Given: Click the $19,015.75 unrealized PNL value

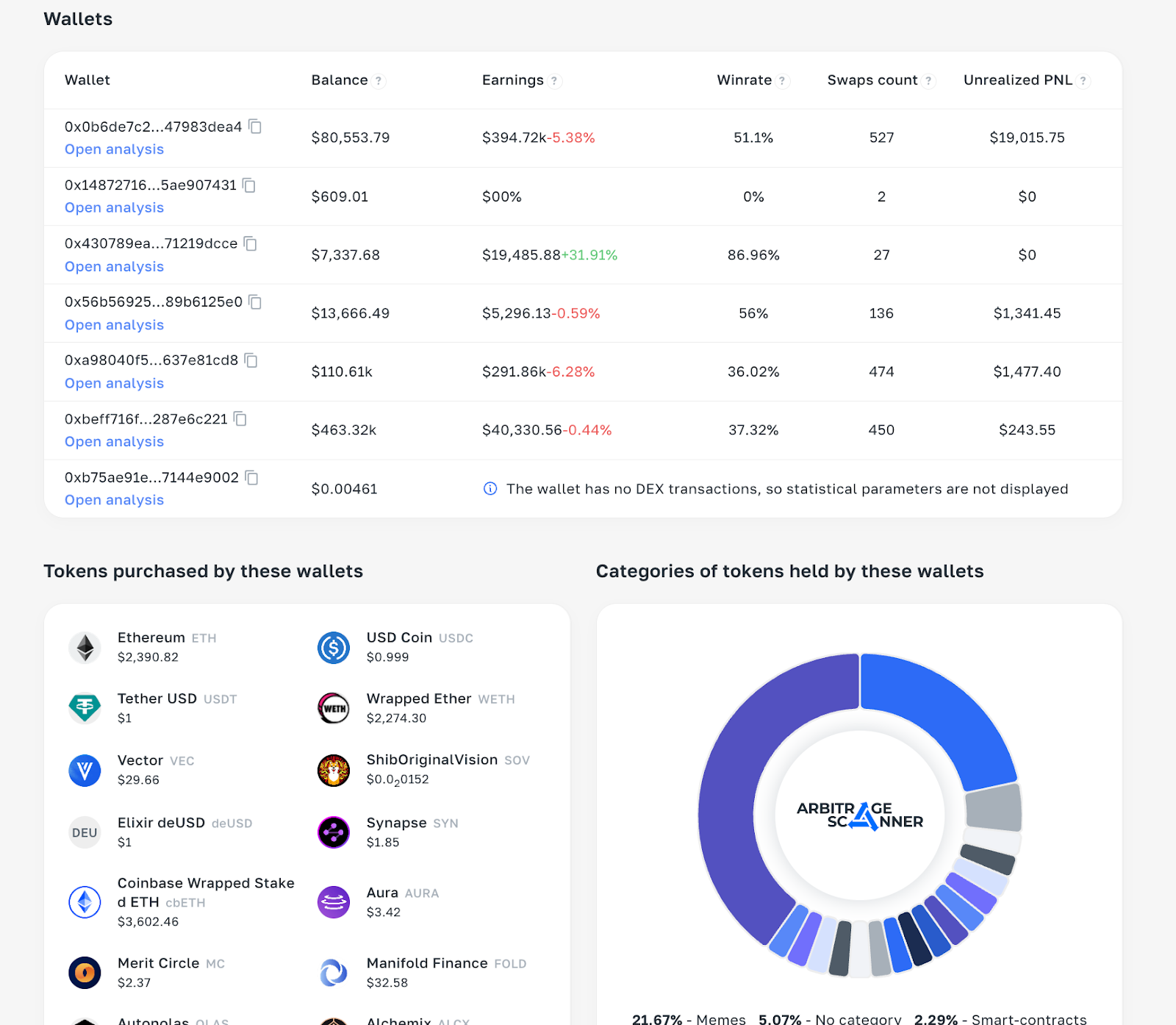Looking at the screenshot, I should [1027, 137].
